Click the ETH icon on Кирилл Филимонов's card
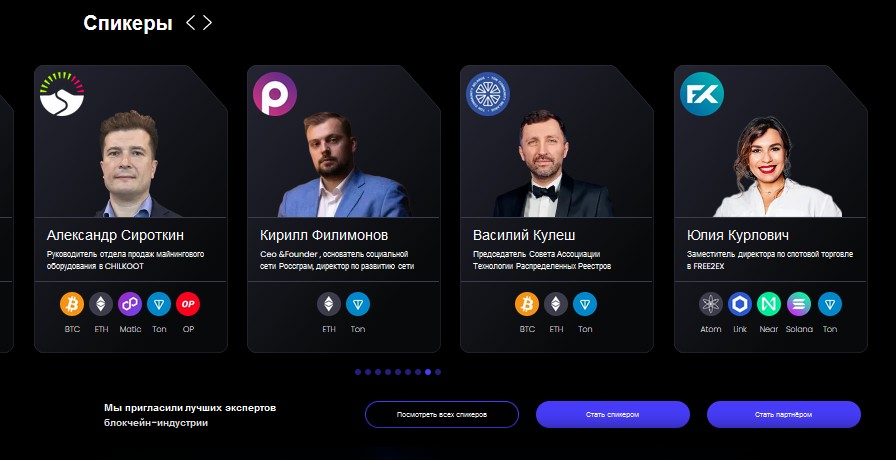896x460 pixels. pyautogui.click(x=329, y=304)
